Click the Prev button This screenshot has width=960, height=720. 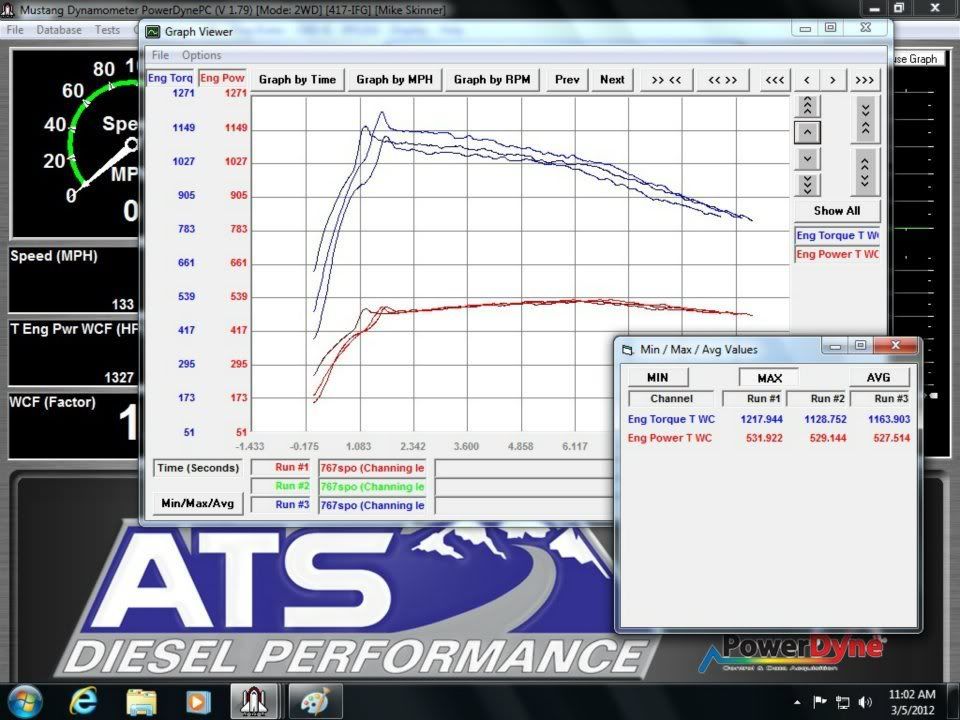coord(567,80)
